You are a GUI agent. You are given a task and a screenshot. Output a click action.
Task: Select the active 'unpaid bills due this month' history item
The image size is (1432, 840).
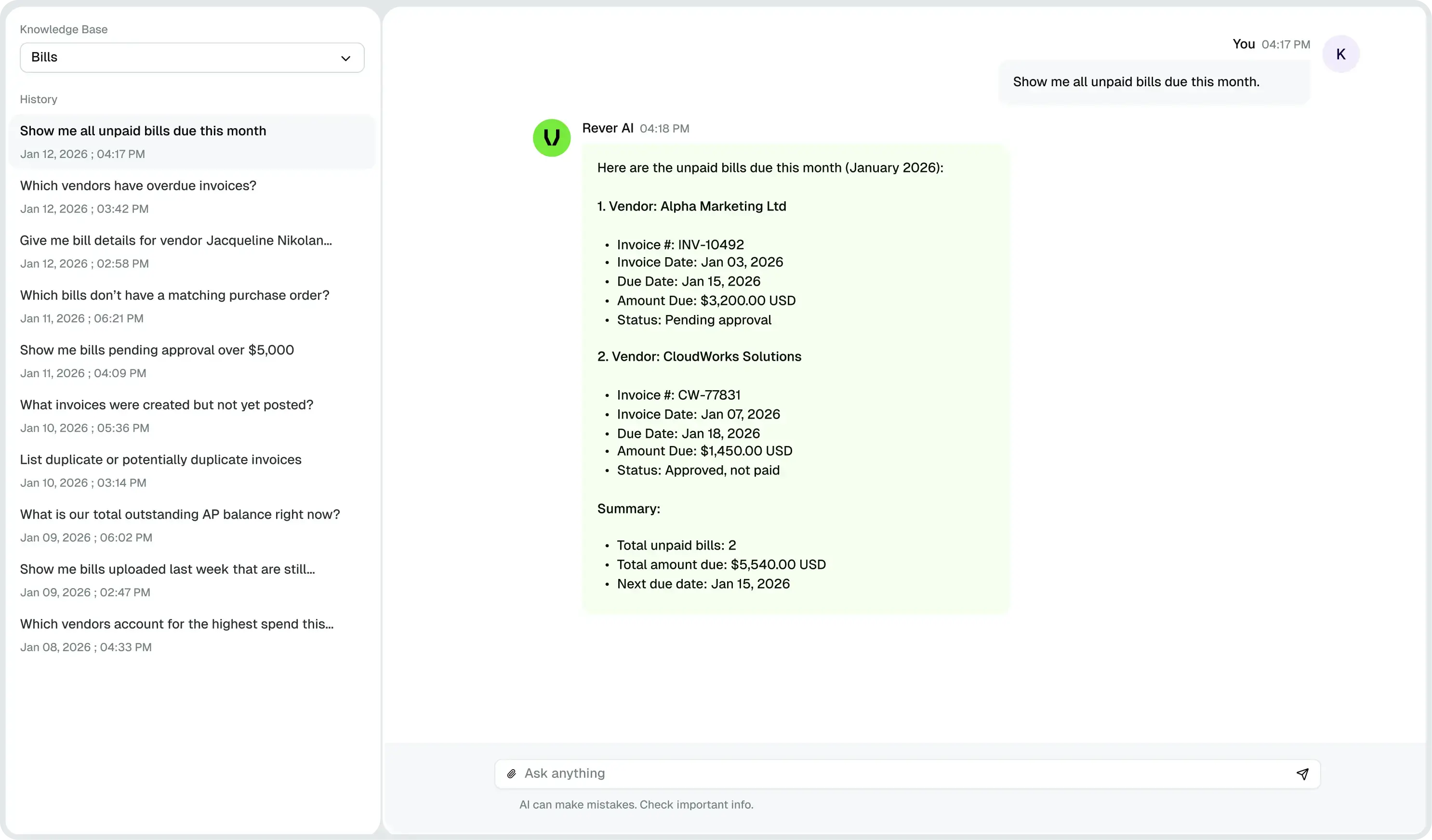143,131
